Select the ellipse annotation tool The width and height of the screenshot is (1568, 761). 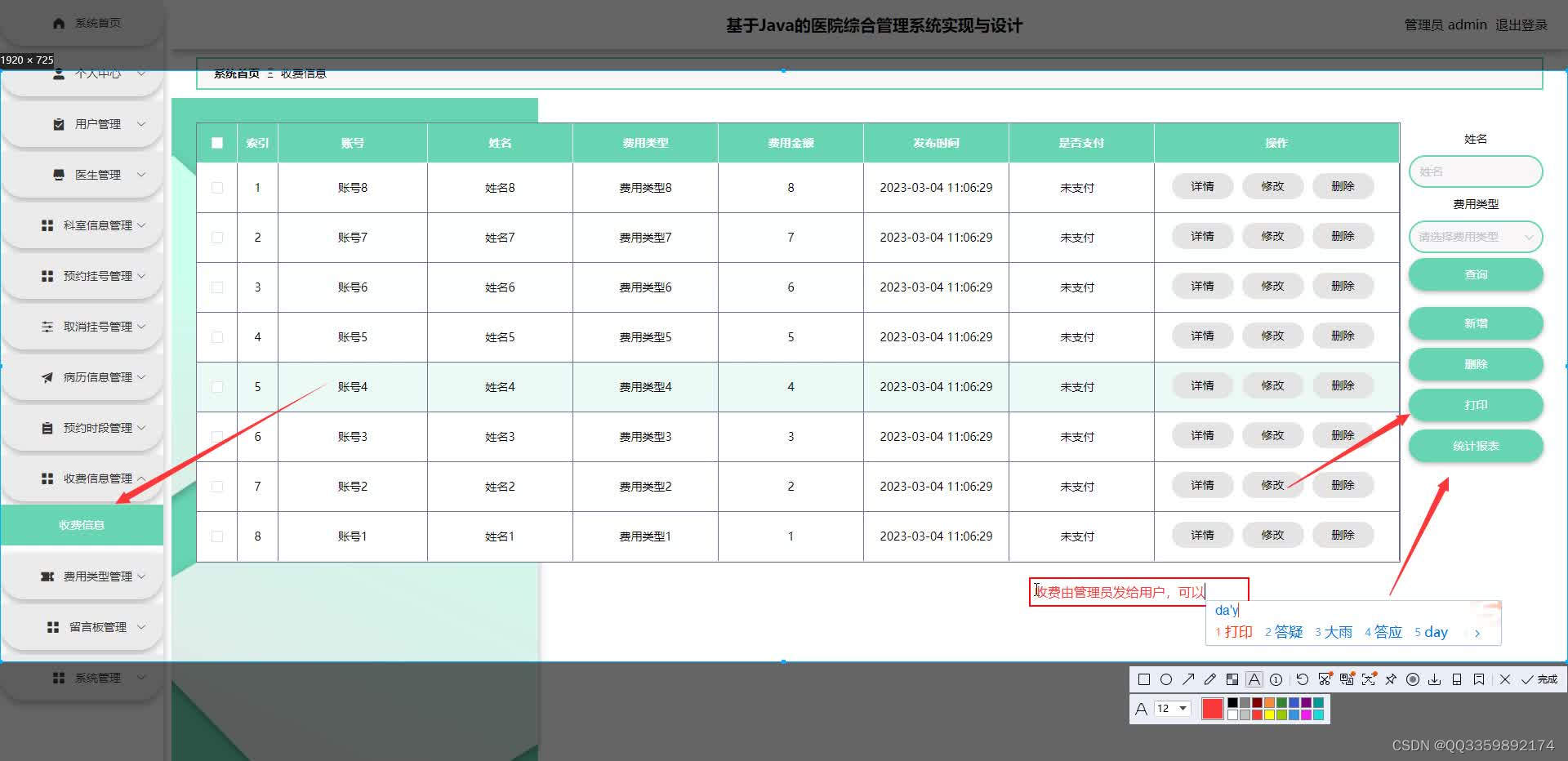click(x=1166, y=679)
